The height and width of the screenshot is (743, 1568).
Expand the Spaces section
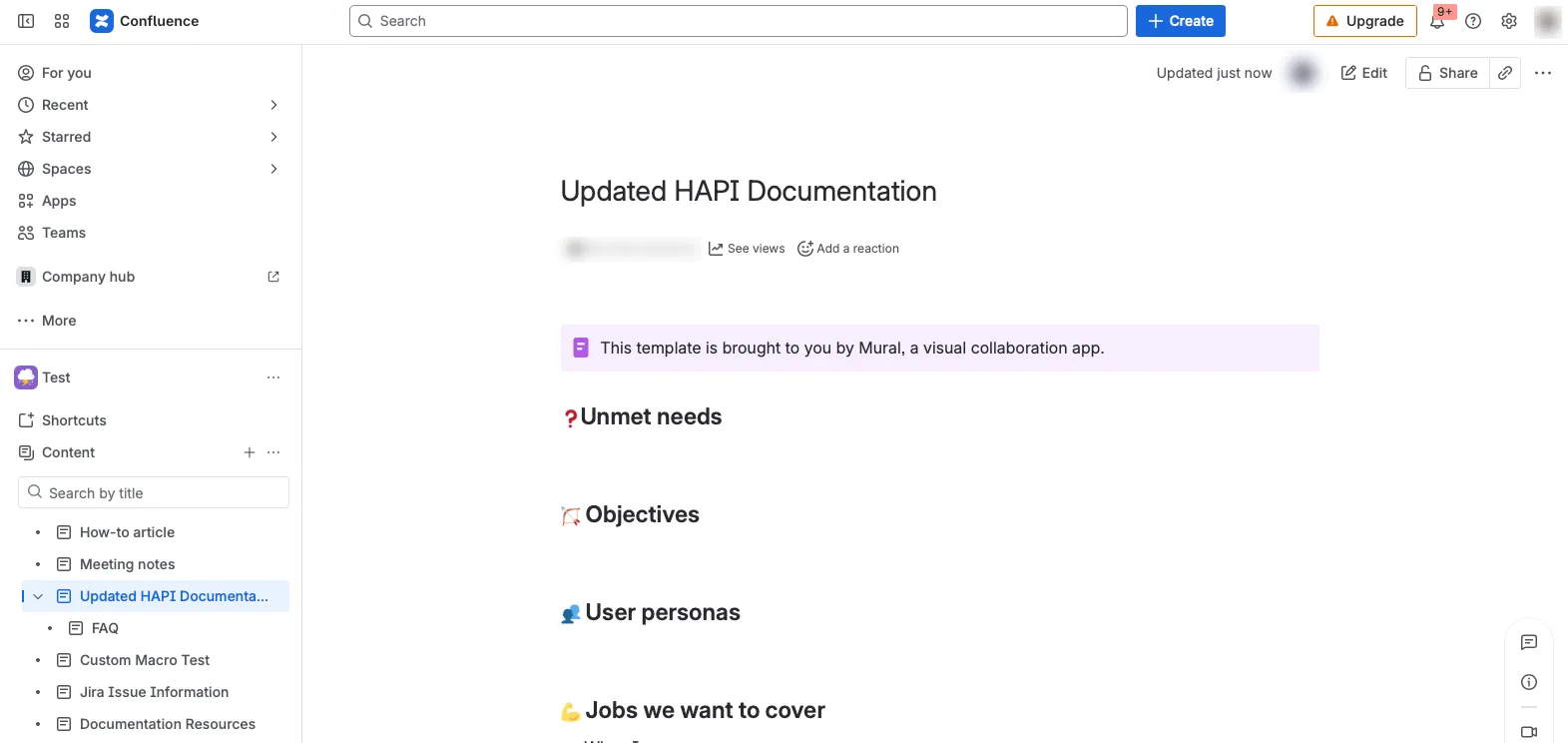pyautogui.click(x=273, y=169)
